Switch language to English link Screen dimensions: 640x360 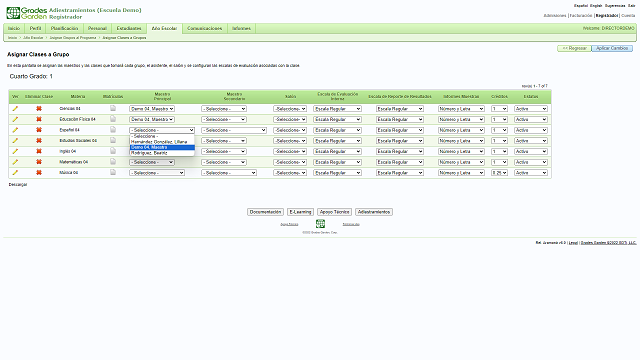596,6
